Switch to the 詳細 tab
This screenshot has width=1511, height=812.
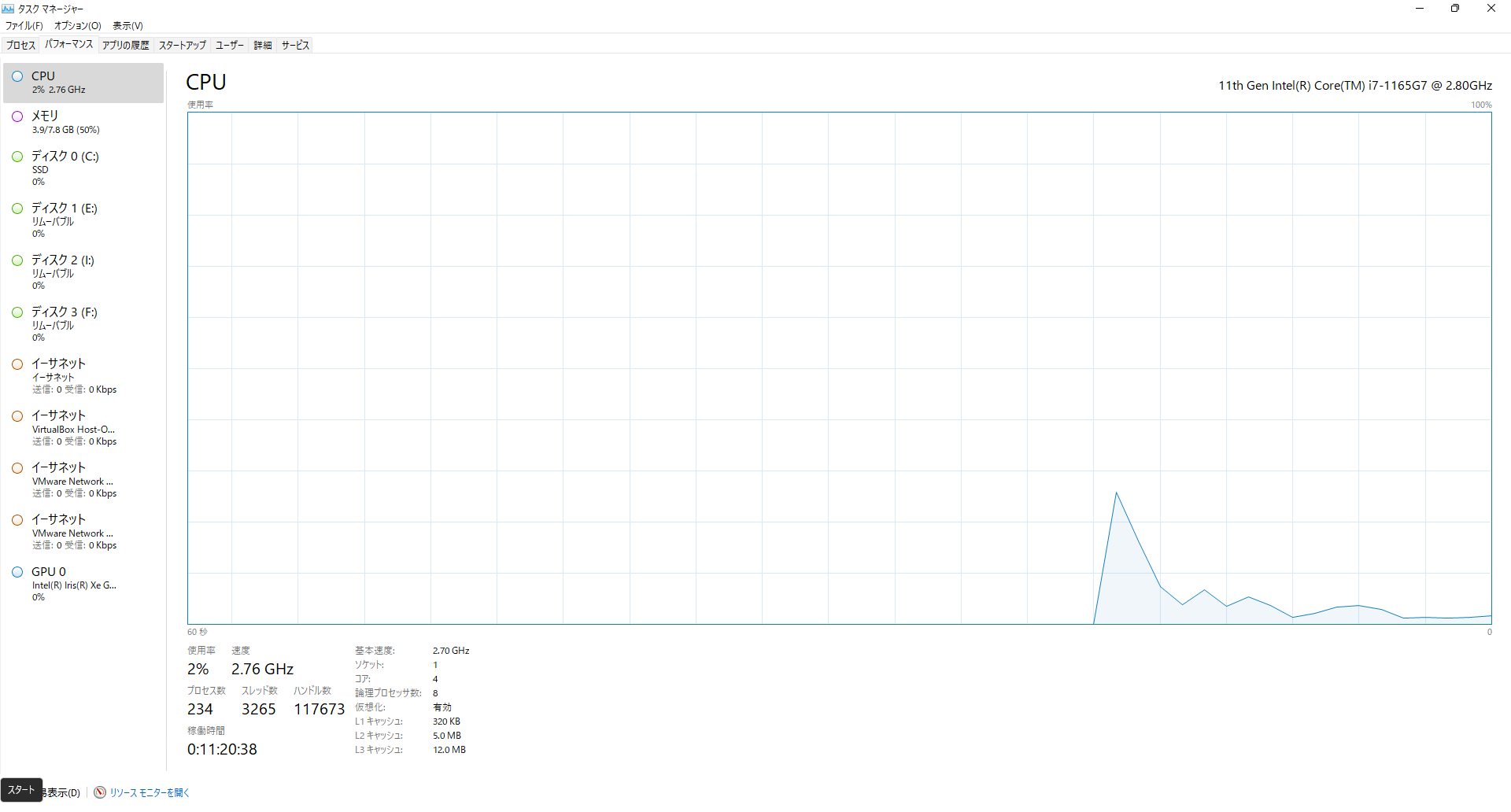[x=263, y=45]
